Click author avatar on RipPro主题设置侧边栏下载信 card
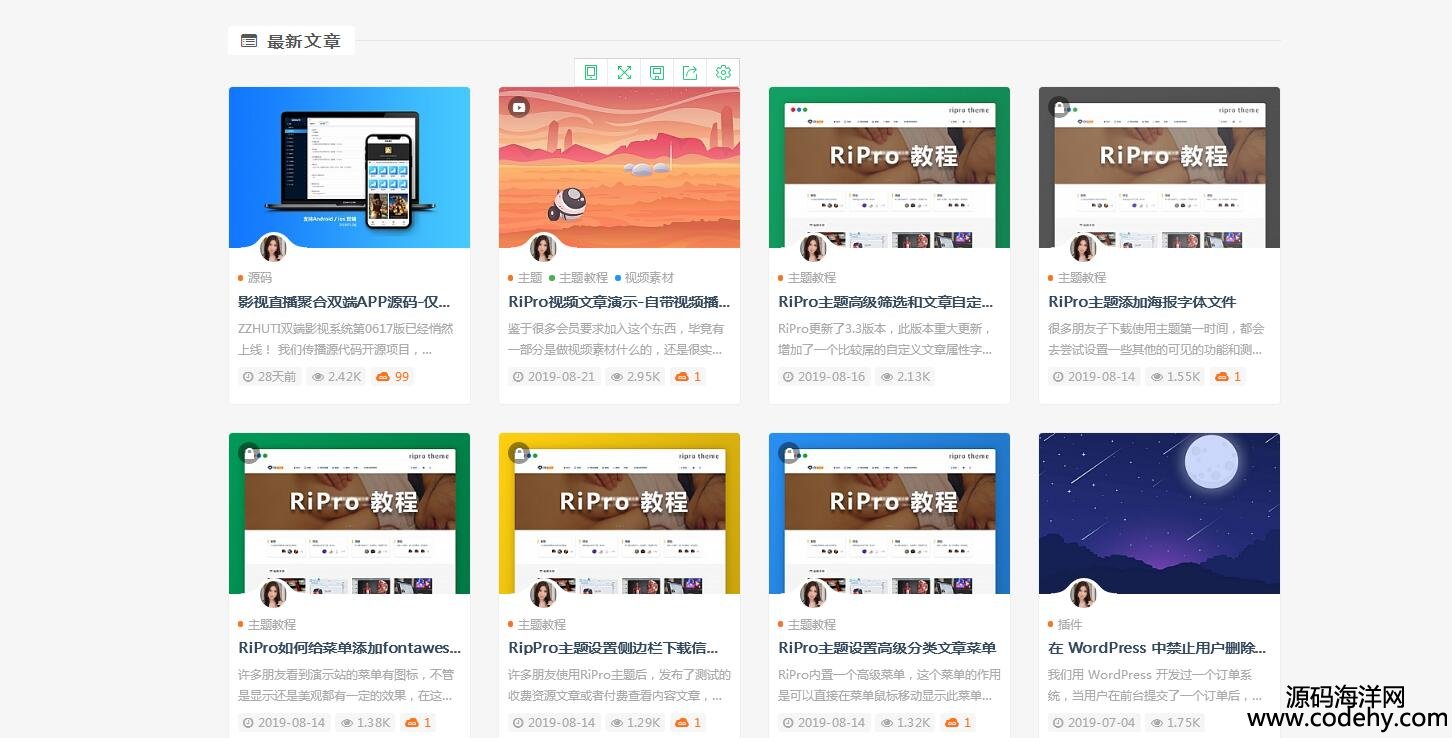This screenshot has width=1452, height=738. pyautogui.click(x=543, y=594)
